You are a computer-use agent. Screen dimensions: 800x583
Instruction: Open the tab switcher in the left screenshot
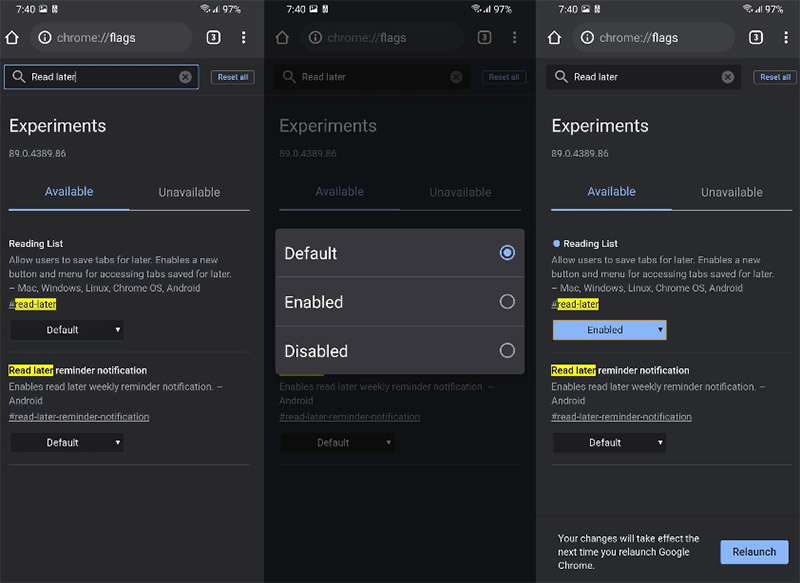[213, 37]
